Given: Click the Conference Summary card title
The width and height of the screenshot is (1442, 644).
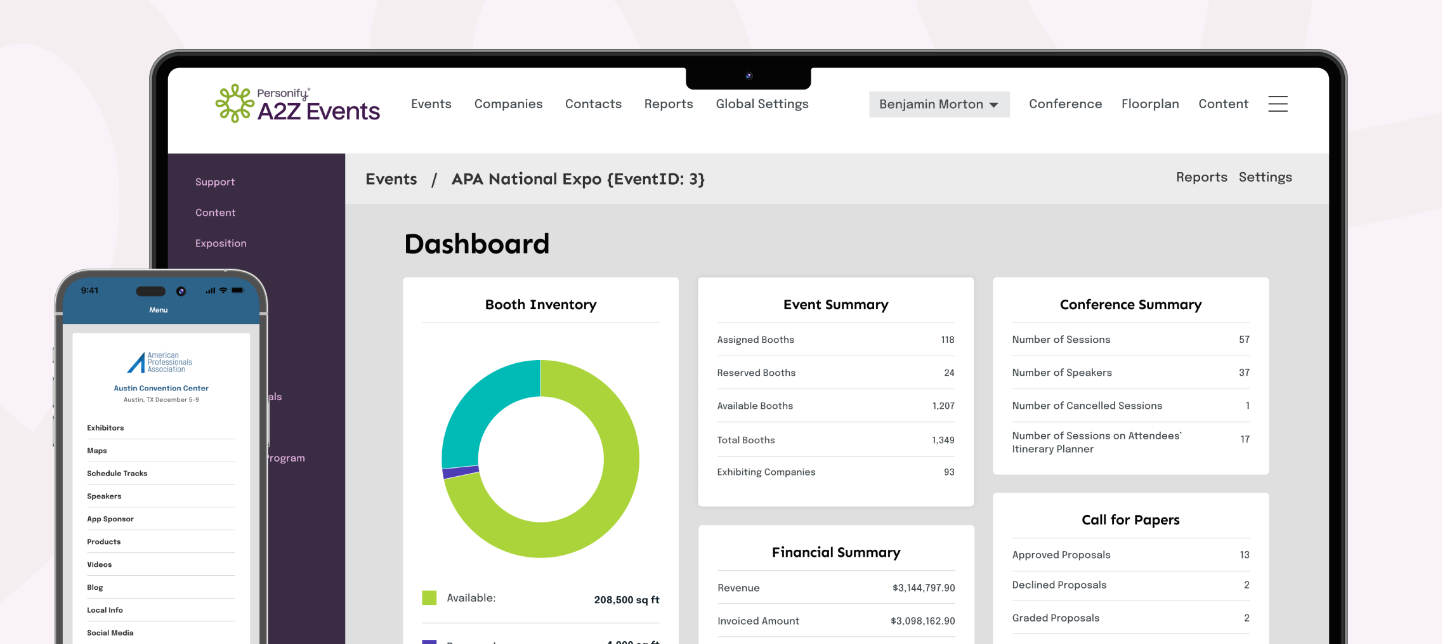Looking at the screenshot, I should [1130, 305].
